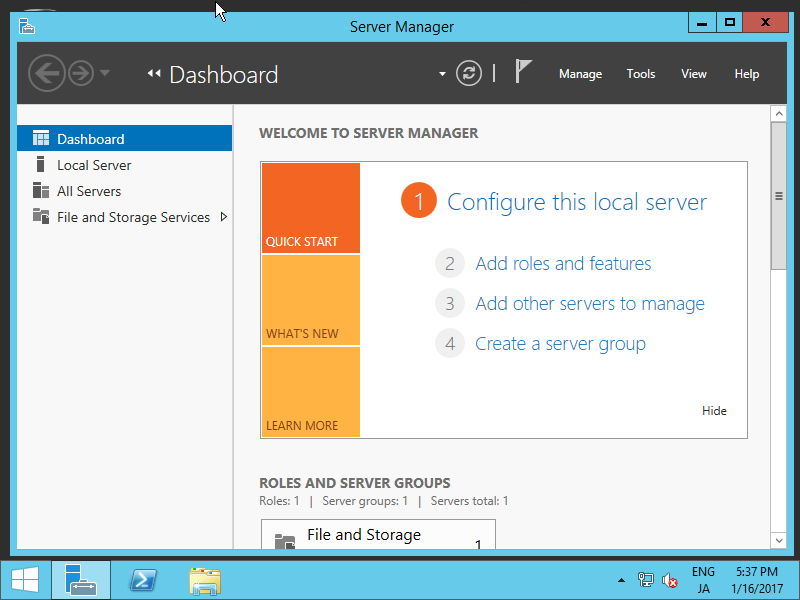Click the Local Server icon
This screenshot has width=800, height=600.
[x=41, y=164]
